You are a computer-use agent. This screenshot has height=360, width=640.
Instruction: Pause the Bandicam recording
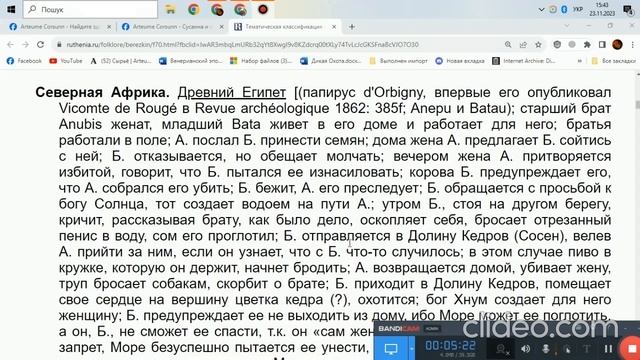coord(608,349)
